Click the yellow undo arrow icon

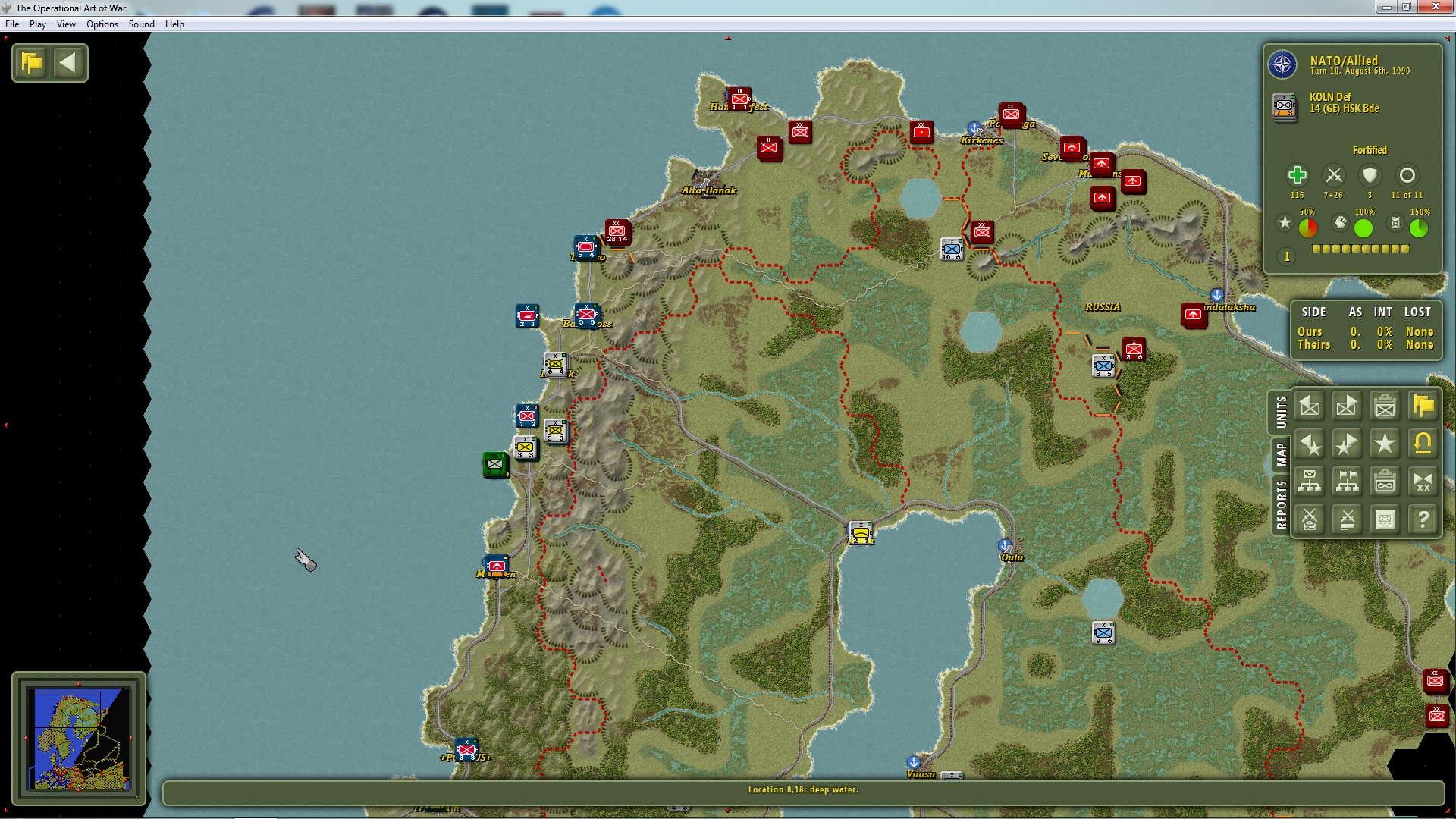(x=1423, y=444)
